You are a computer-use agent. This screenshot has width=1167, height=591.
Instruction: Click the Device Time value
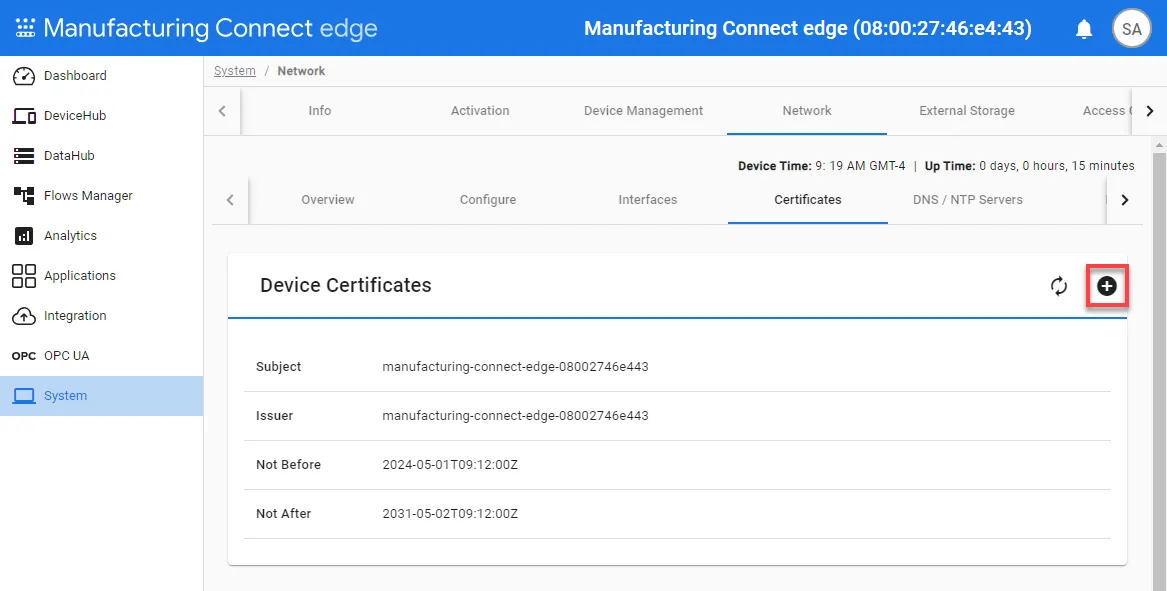click(x=860, y=166)
